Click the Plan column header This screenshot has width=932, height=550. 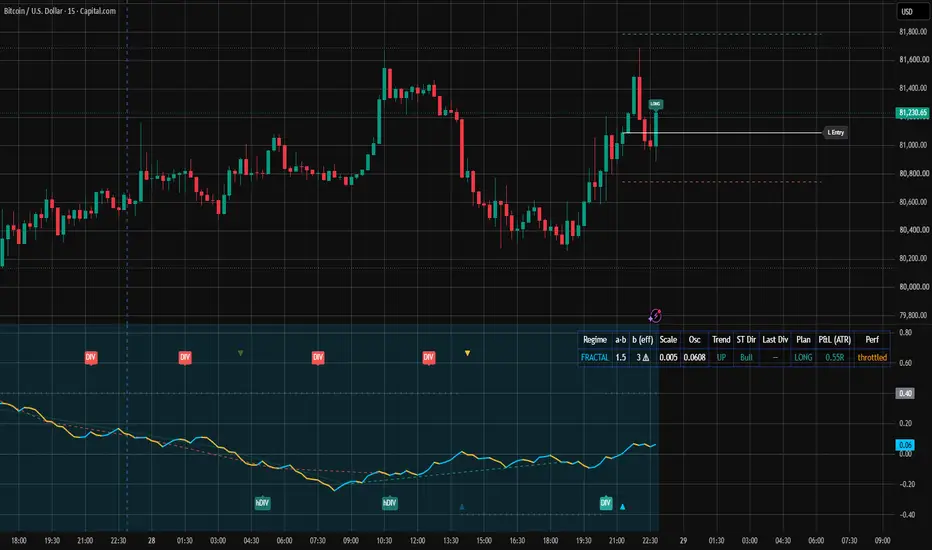(x=803, y=340)
